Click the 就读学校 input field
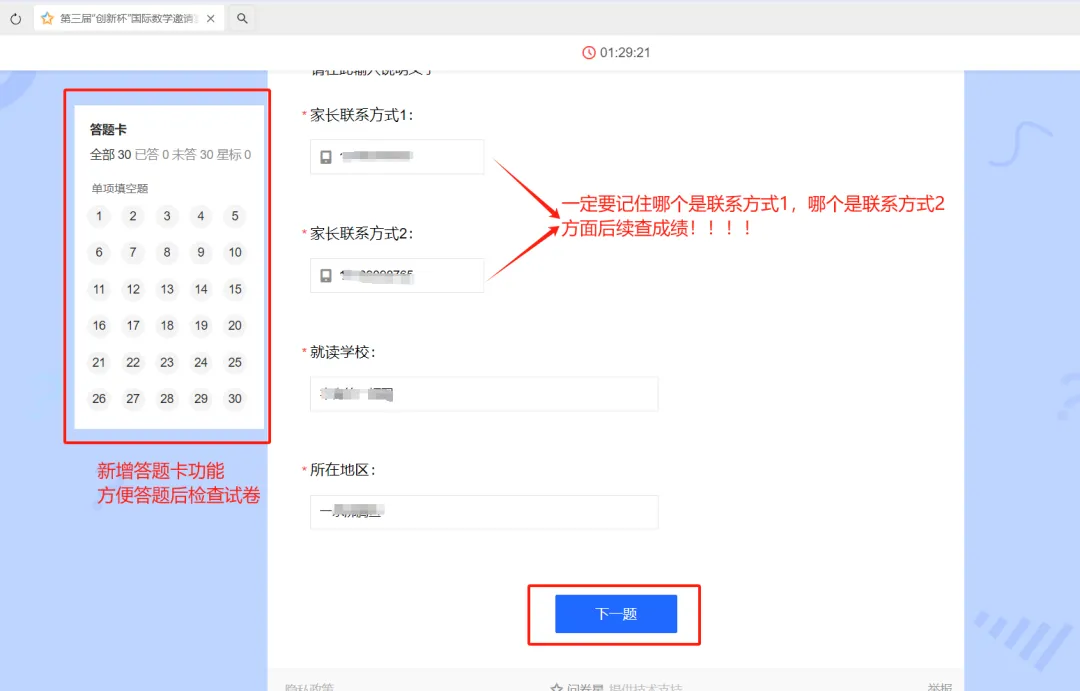 point(484,394)
